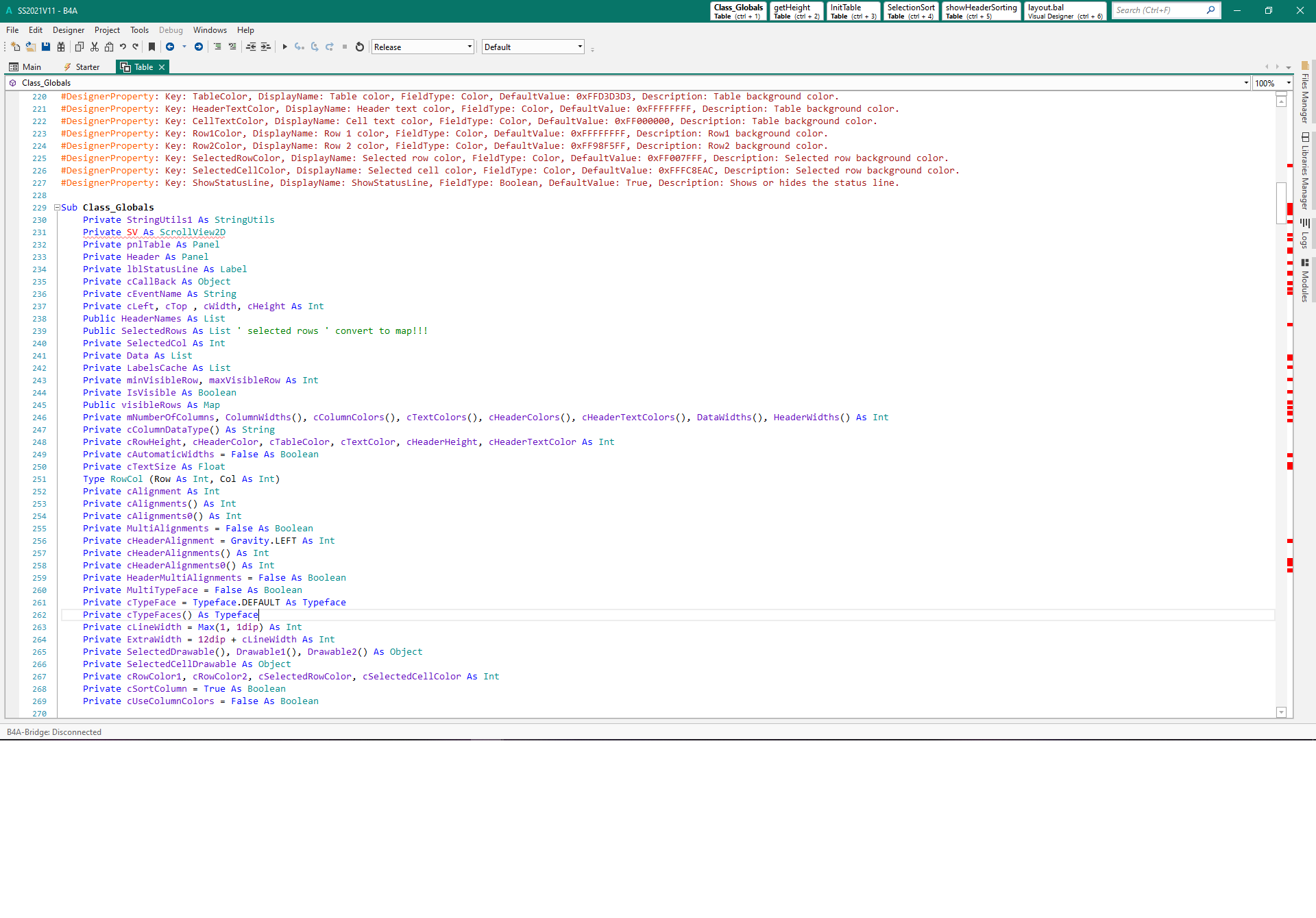Open layout.bal in Visual Designer
The height and width of the screenshot is (918, 1316).
[1065, 11]
